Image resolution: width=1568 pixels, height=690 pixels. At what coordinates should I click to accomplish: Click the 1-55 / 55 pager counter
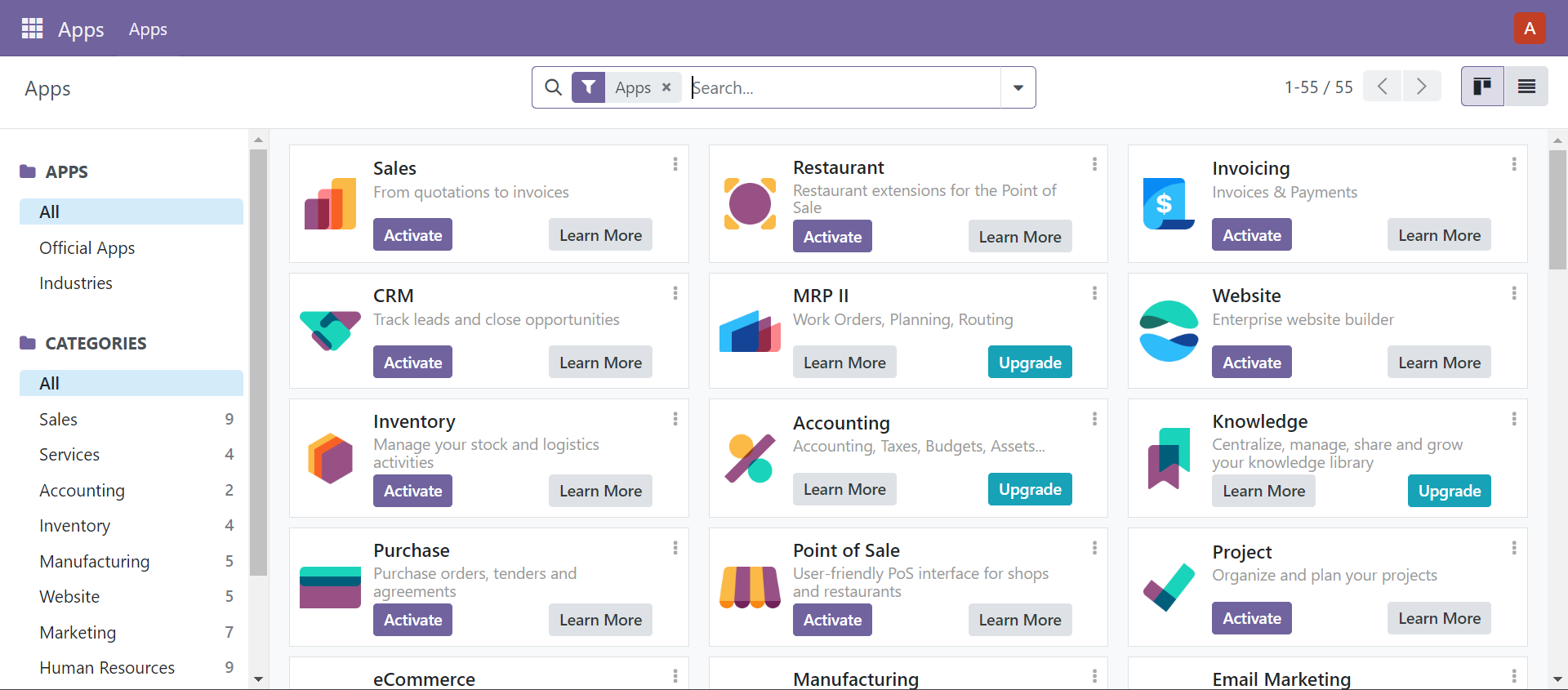1318,87
